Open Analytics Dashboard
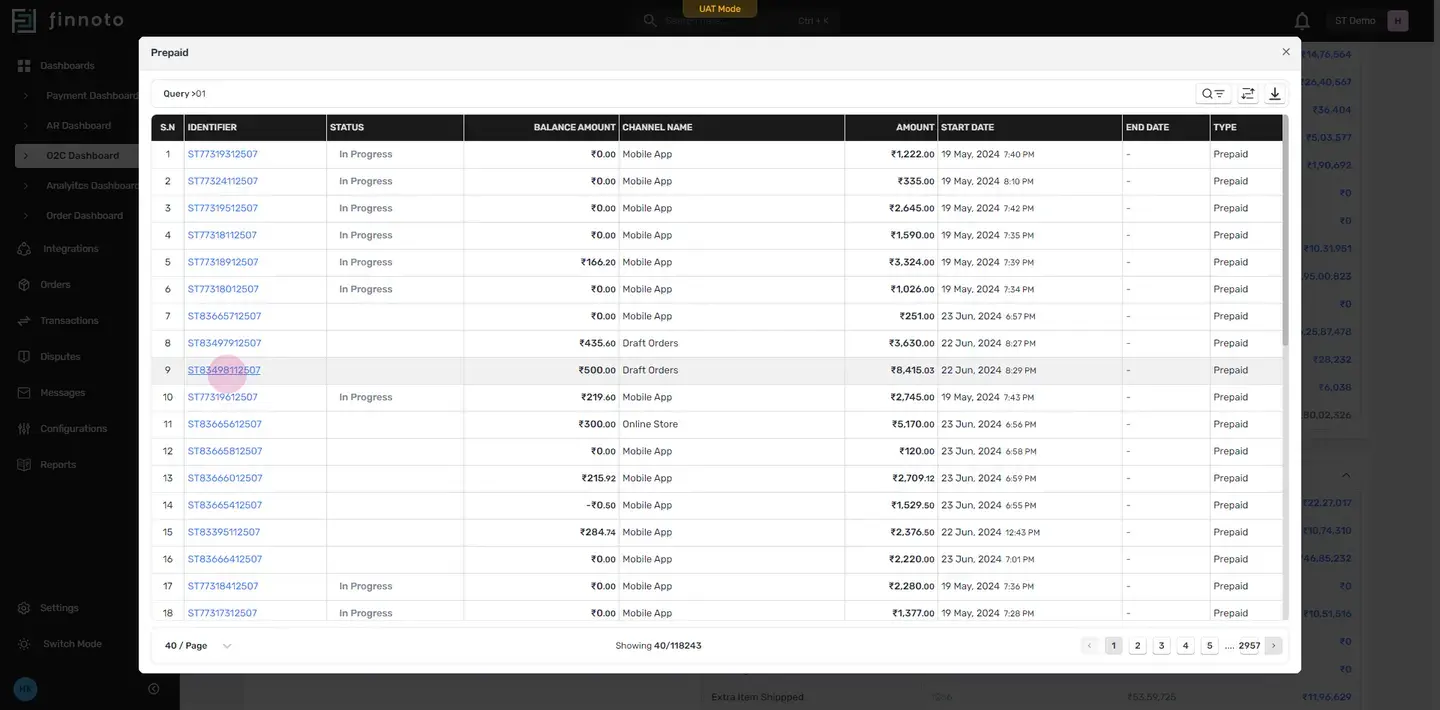The width and height of the screenshot is (1440, 710). (92, 186)
